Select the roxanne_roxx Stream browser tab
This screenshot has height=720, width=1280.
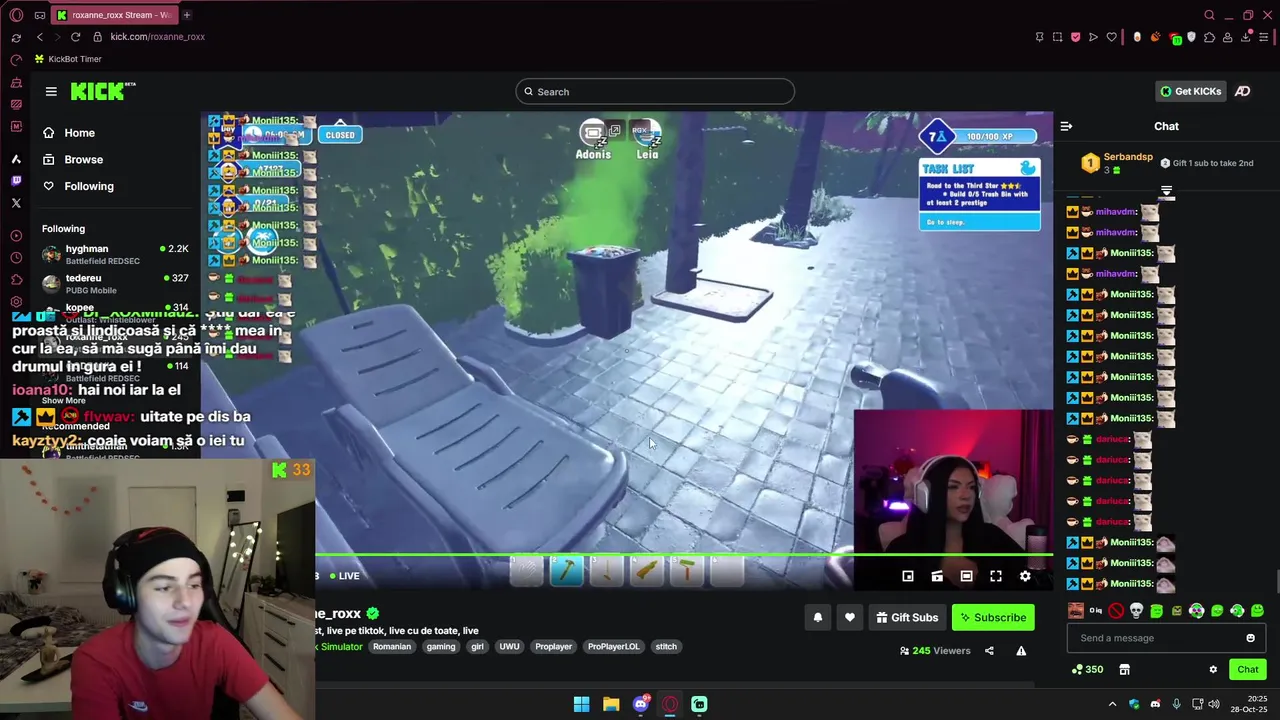tap(115, 15)
